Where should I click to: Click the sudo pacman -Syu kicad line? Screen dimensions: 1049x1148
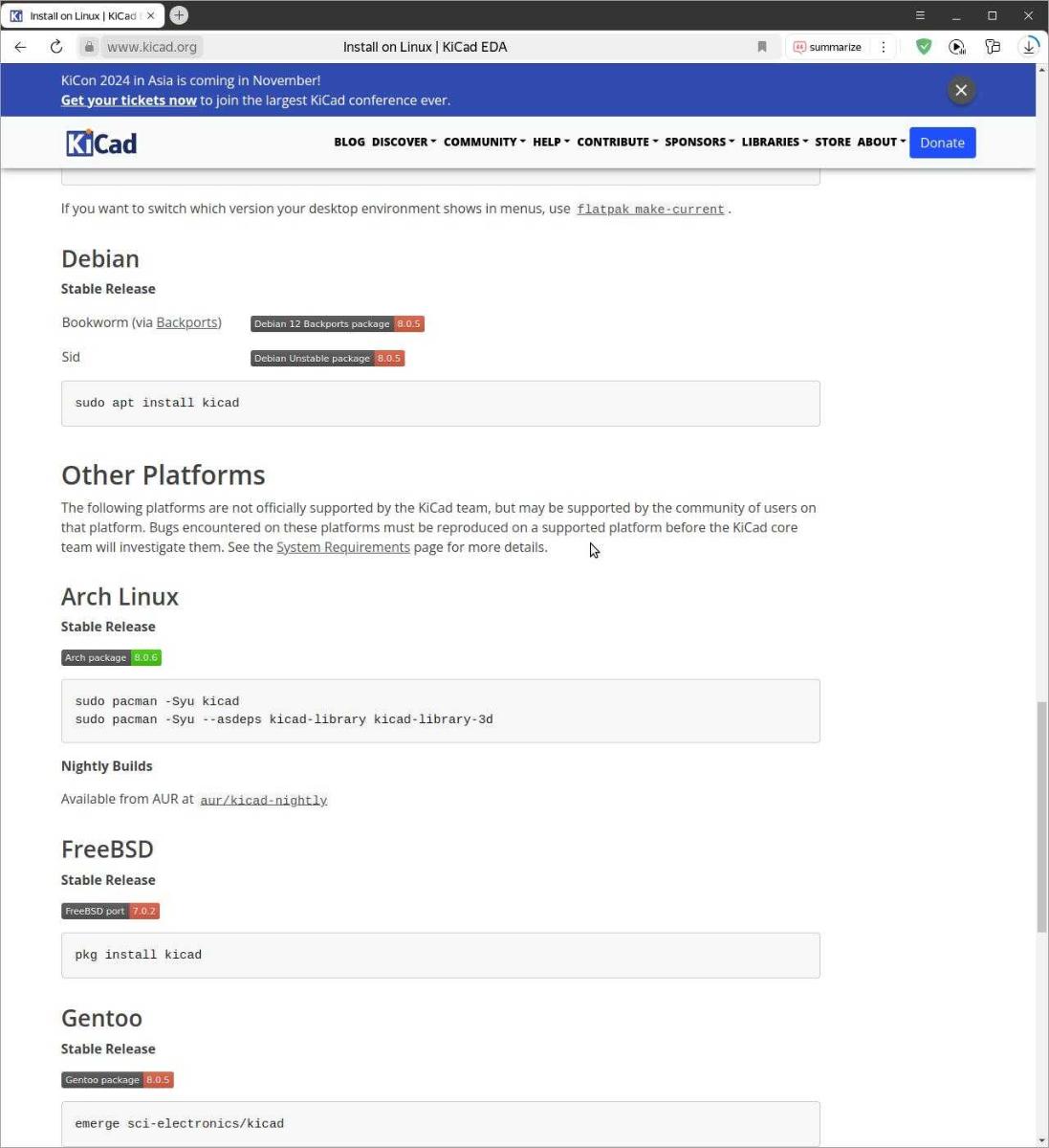pos(157,701)
